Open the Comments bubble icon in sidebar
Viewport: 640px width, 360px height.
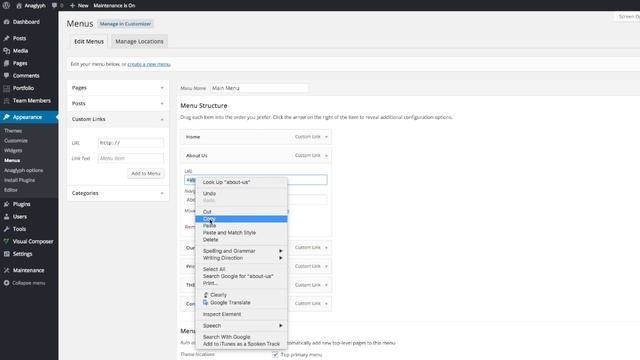(7, 76)
